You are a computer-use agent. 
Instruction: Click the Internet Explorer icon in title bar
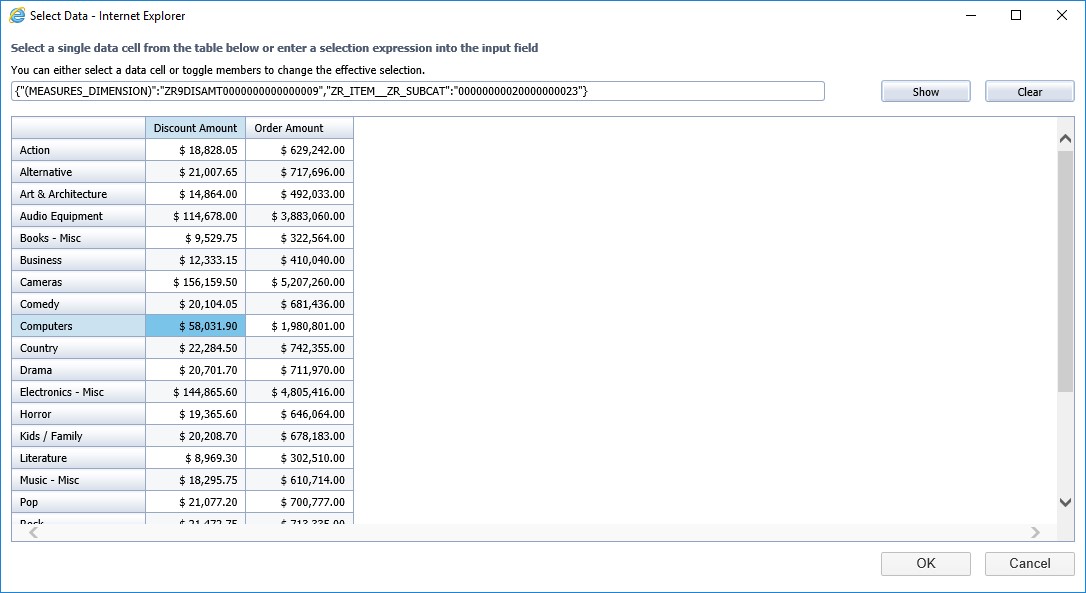point(17,16)
